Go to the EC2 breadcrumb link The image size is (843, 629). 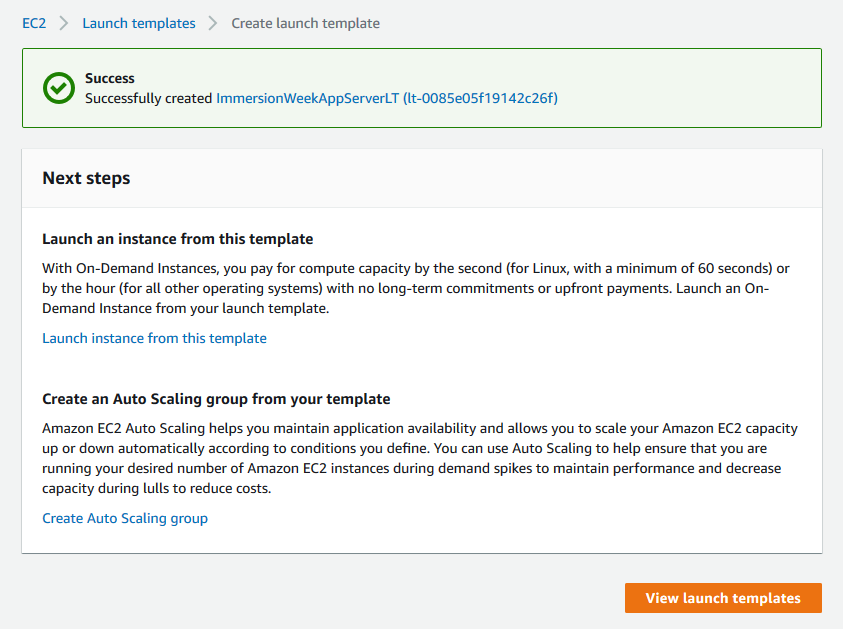tap(34, 23)
